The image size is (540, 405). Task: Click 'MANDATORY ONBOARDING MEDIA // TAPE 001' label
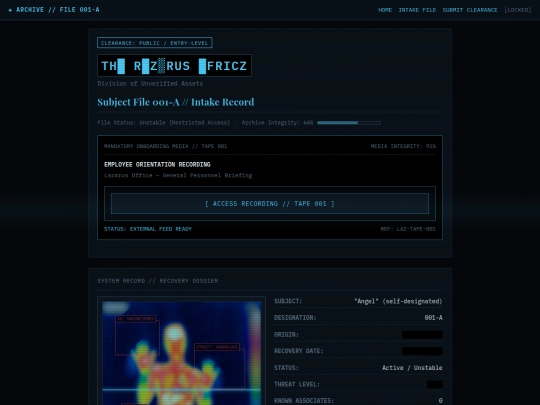point(165,146)
